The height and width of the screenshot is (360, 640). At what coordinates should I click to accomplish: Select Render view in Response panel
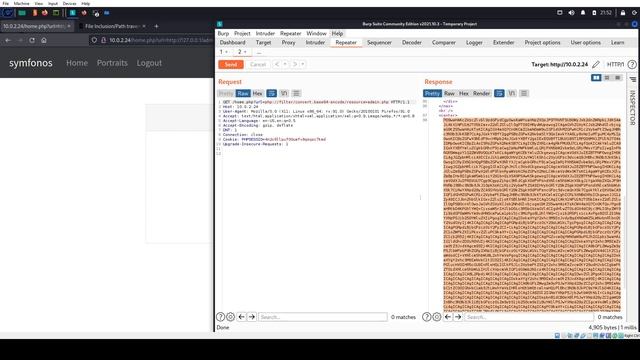coord(481,93)
